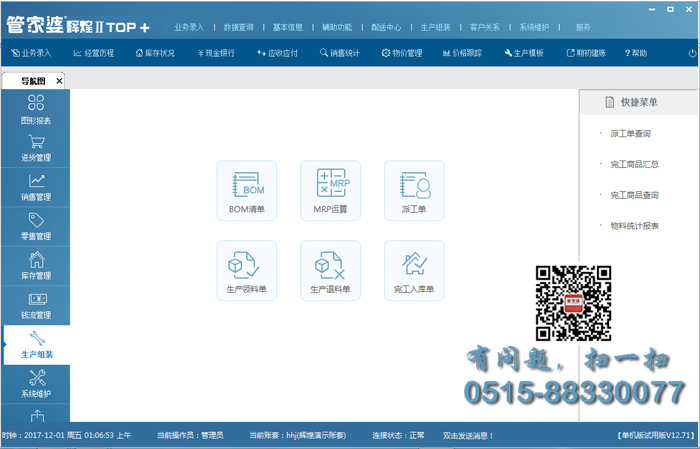Viewport: 700px width, 449px height.
Task: Minimize the application window
Action: tap(652, 9)
